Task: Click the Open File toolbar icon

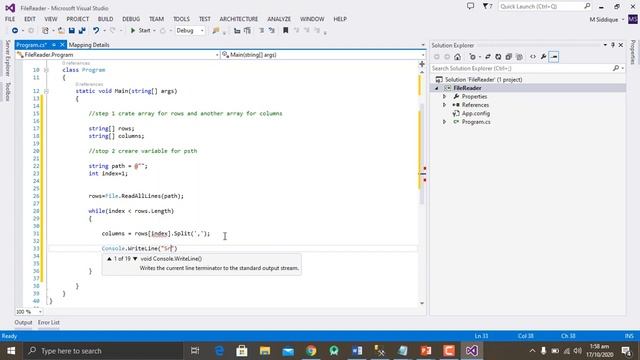Action: click(x=61, y=31)
